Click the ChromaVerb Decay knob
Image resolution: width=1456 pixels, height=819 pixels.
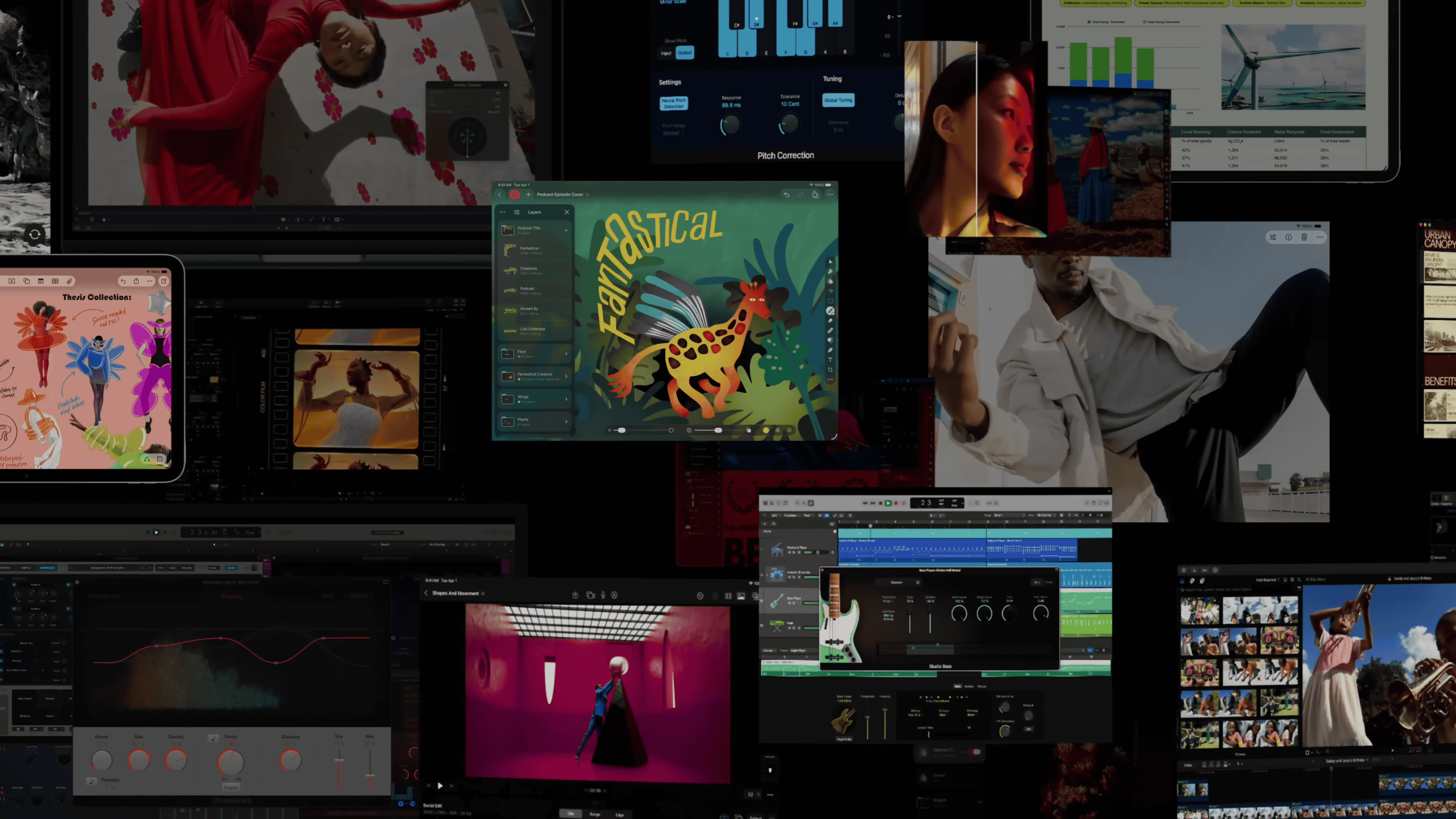(x=231, y=762)
